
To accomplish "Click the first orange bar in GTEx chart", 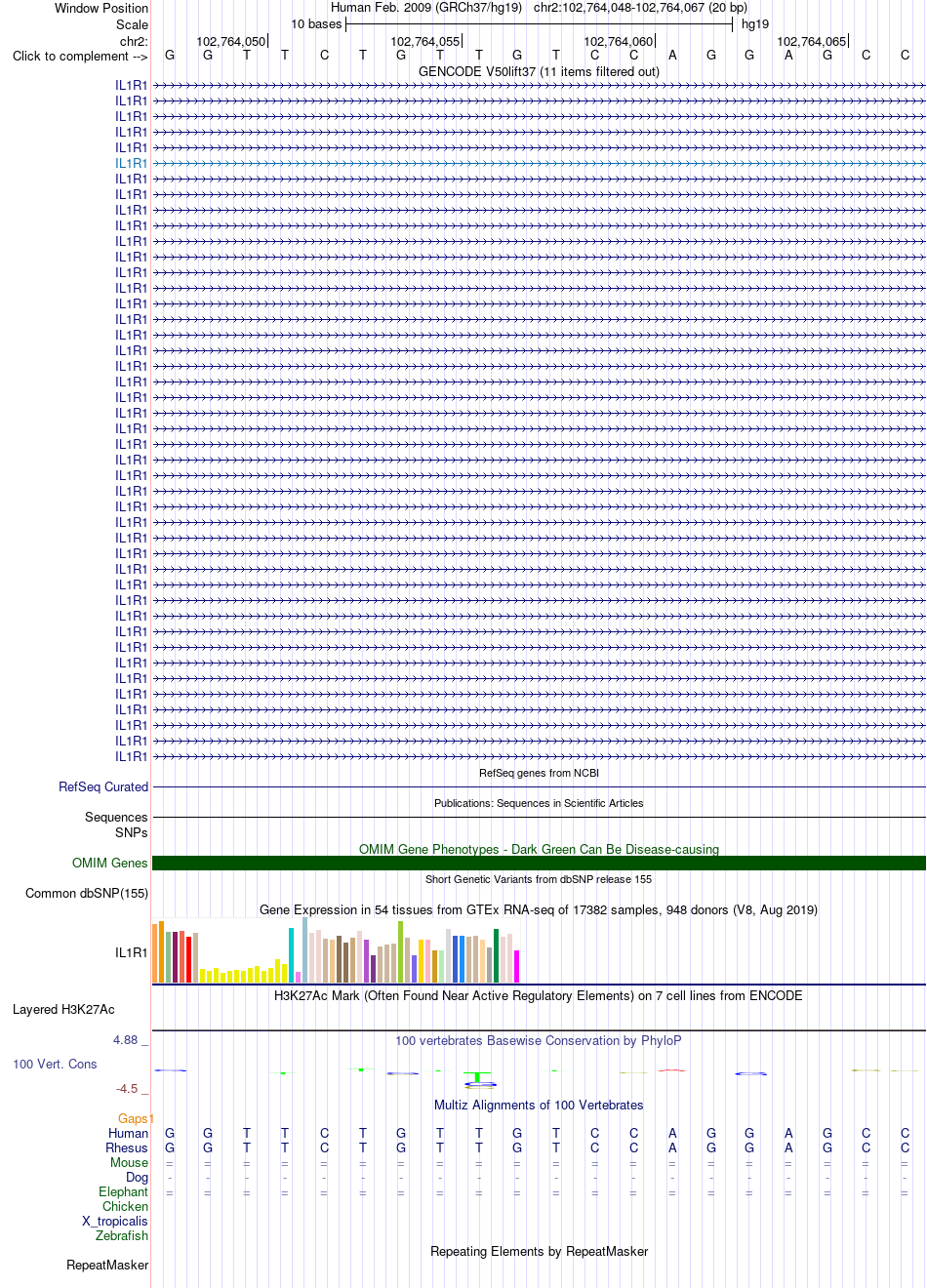I will [155, 953].
